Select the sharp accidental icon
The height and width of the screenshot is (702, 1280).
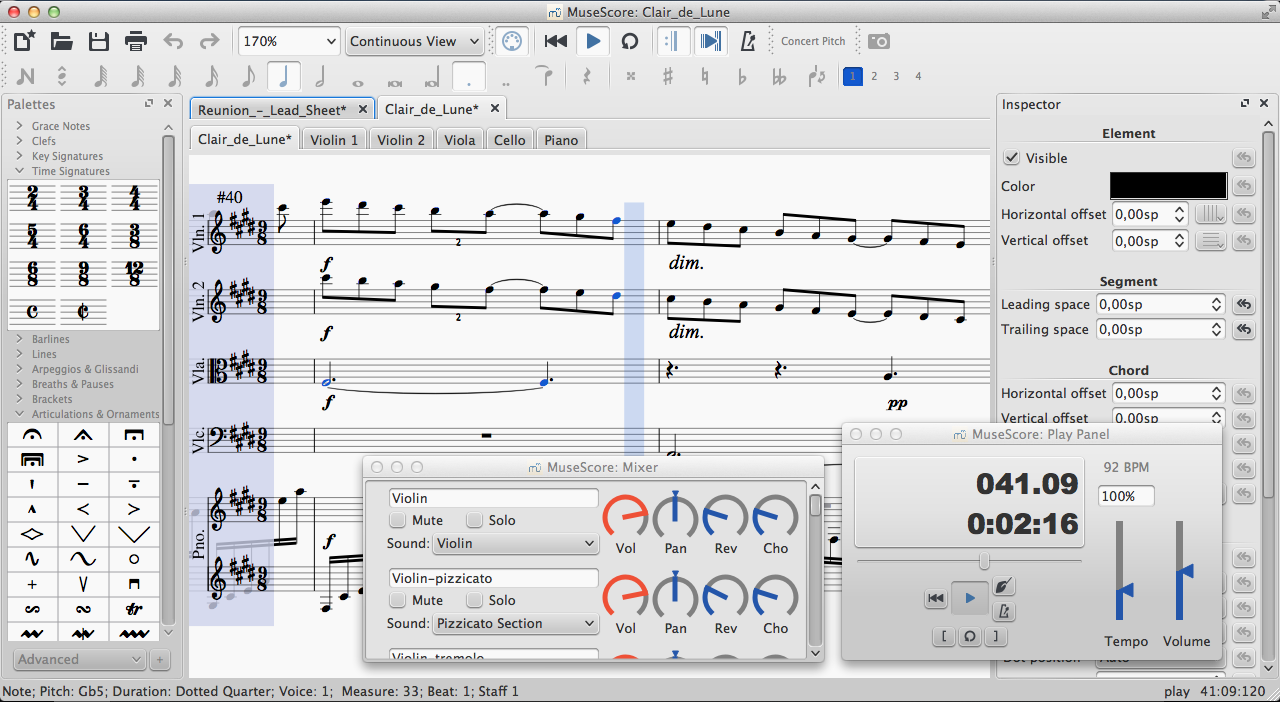(x=668, y=76)
